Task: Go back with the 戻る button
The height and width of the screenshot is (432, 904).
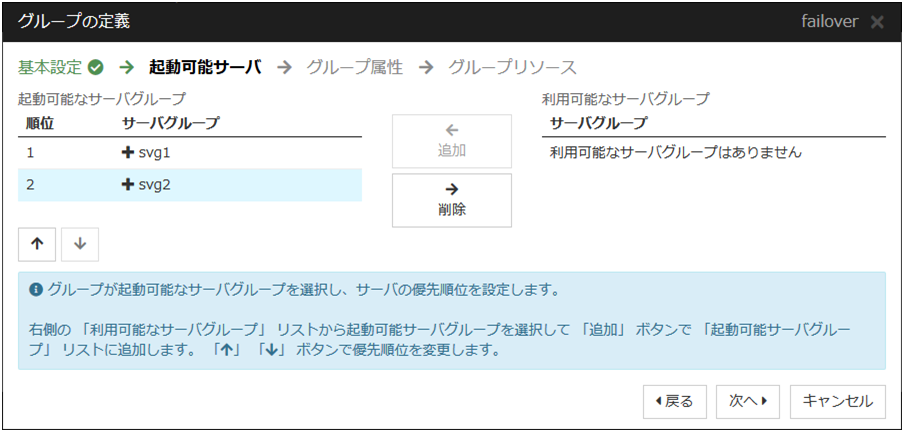Action: tap(675, 401)
